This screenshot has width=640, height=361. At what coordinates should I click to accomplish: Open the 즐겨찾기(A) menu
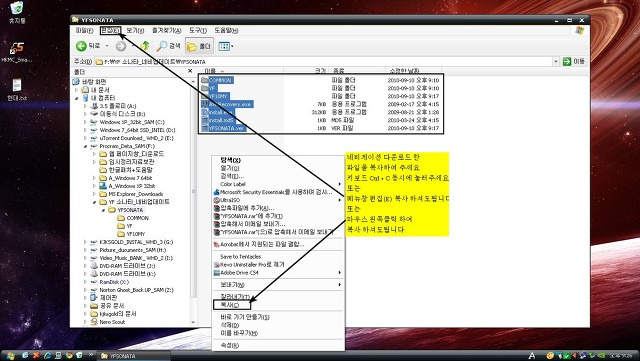coord(167,31)
